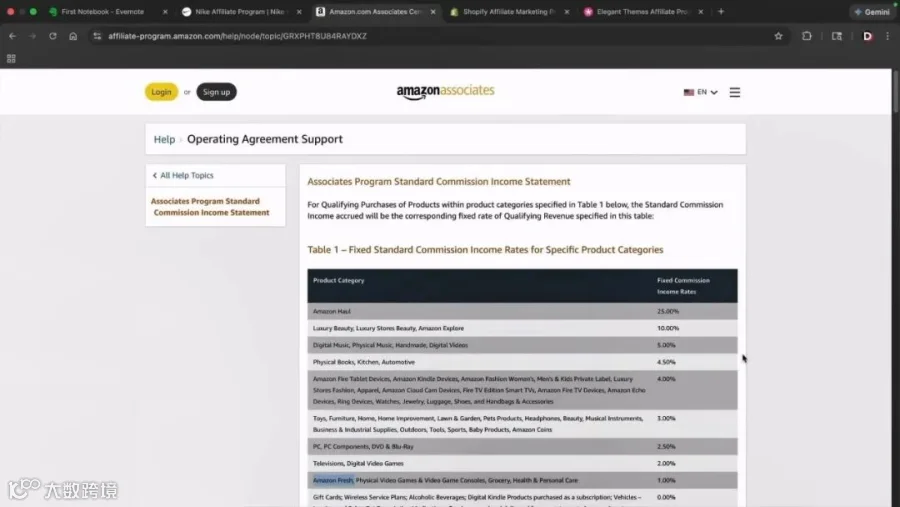Open the Chrome three-dot menu

tap(887, 36)
